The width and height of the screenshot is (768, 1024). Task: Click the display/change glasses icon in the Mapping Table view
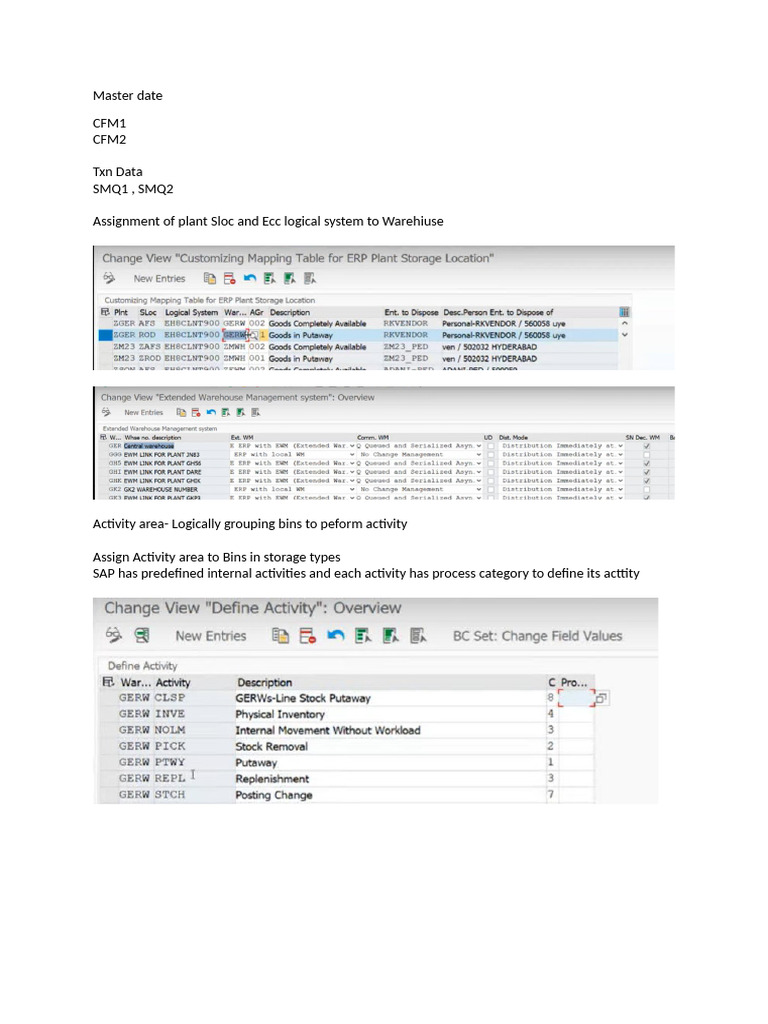point(109,278)
